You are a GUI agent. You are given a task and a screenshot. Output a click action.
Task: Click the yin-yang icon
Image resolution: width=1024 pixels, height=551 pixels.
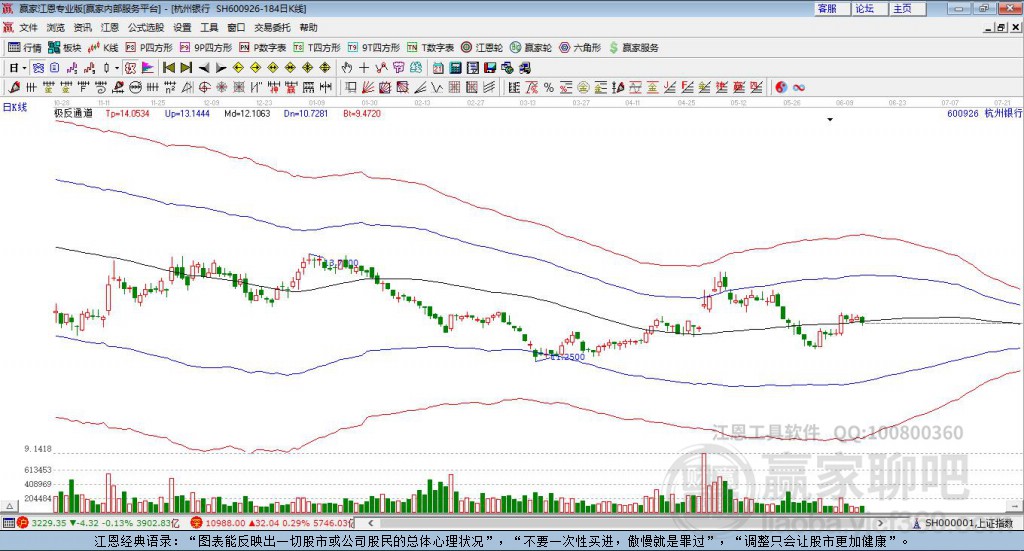click(x=781, y=87)
